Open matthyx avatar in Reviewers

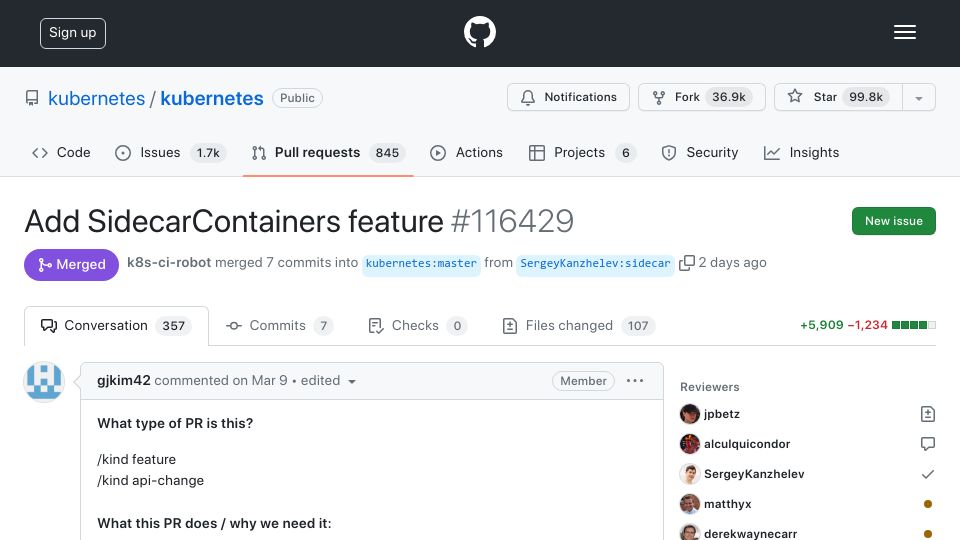(689, 504)
